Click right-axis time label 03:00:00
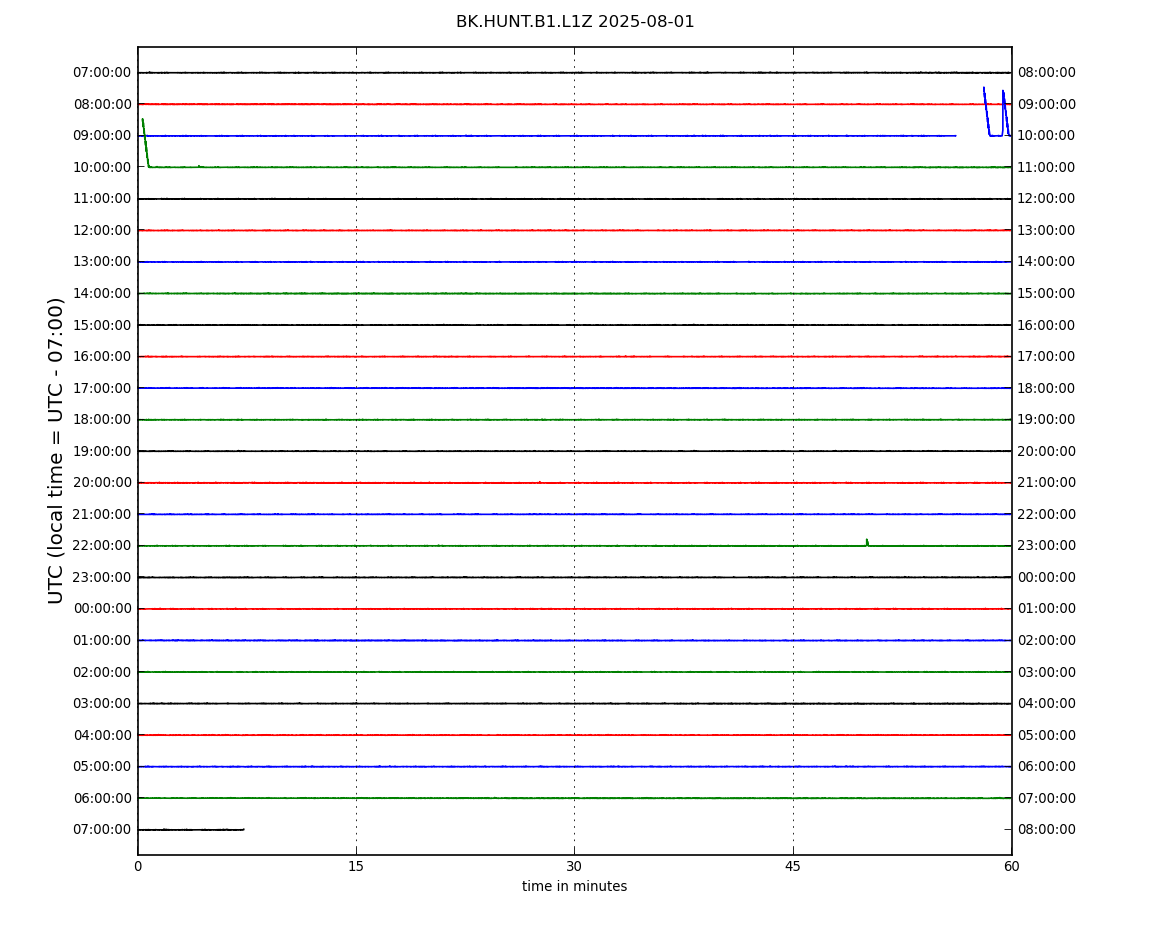This screenshot has height=950, width=1150. pos(1047,672)
